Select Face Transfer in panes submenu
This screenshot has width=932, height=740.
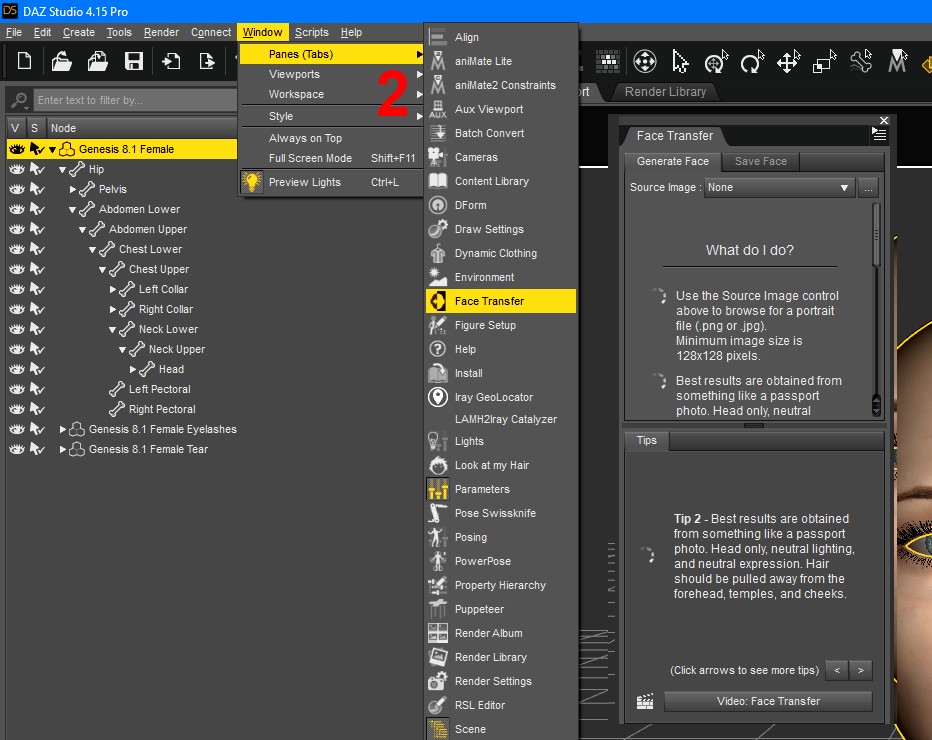click(x=501, y=301)
